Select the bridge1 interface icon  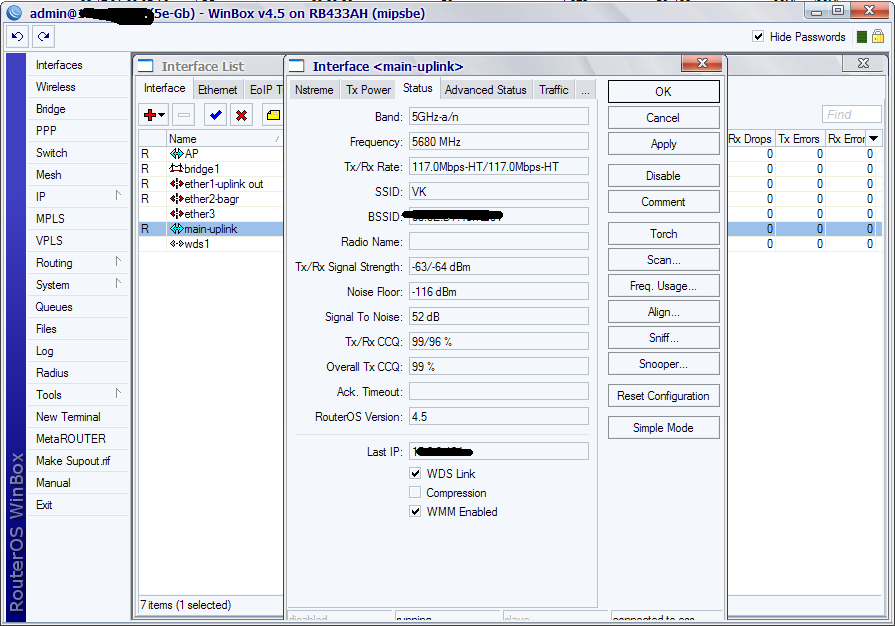[x=176, y=169]
